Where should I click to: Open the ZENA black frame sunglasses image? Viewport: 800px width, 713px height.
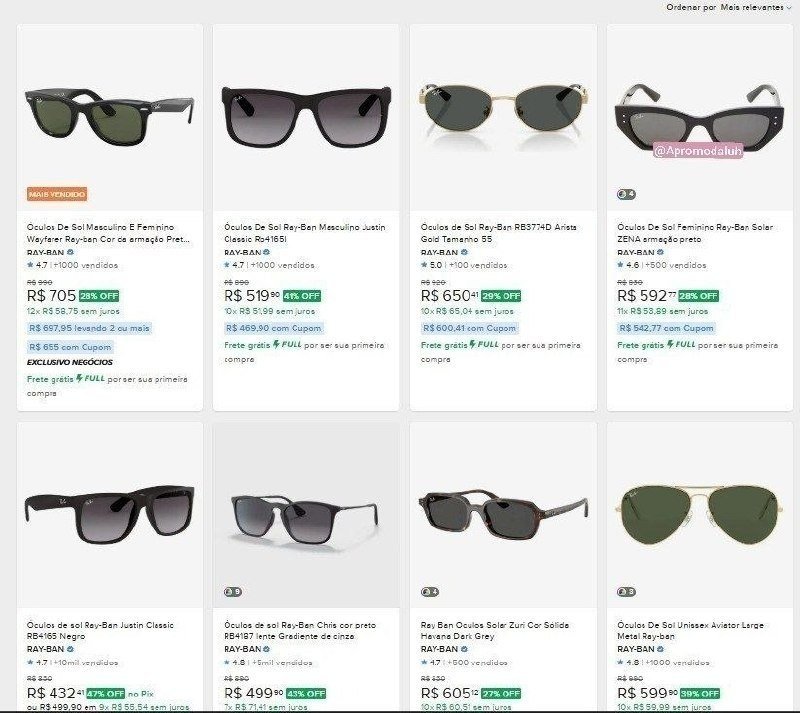(699, 117)
